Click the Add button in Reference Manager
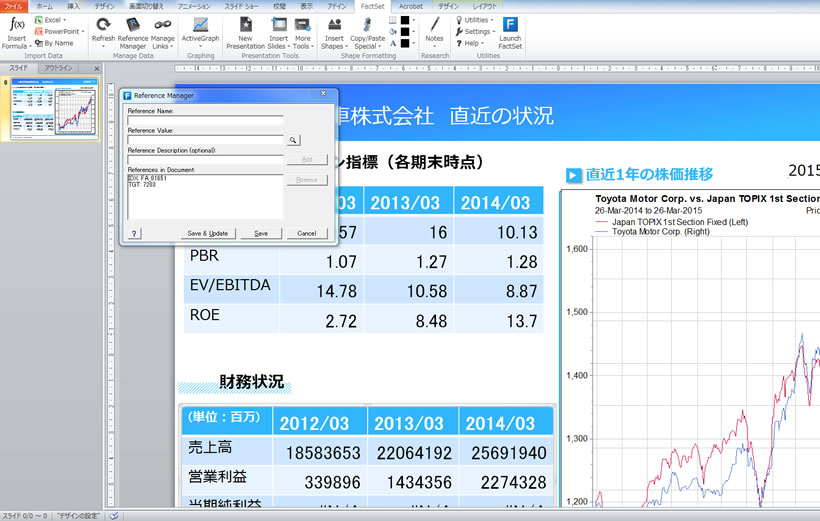The width and height of the screenshot is (820, 521). click(307, 159)
